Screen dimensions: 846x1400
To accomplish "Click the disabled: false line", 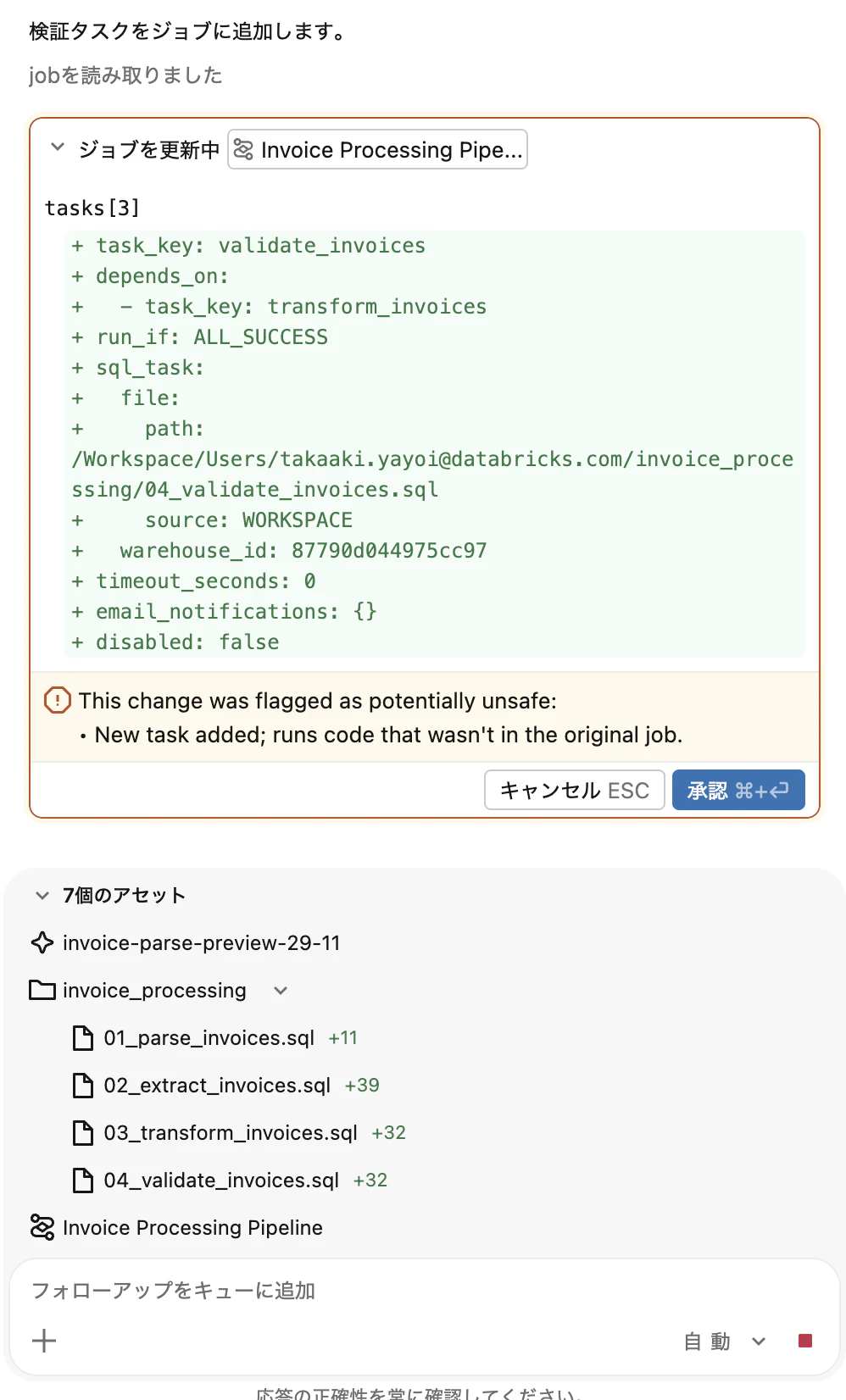I will (175, 642).
